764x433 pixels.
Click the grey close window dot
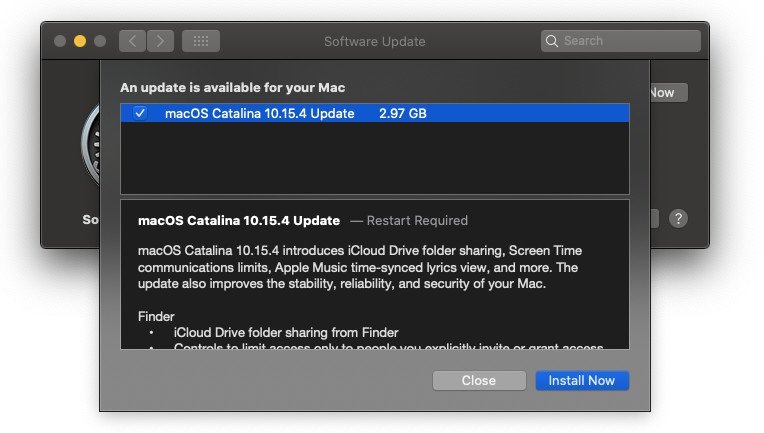pyautogui.click(x=60, y=41)
